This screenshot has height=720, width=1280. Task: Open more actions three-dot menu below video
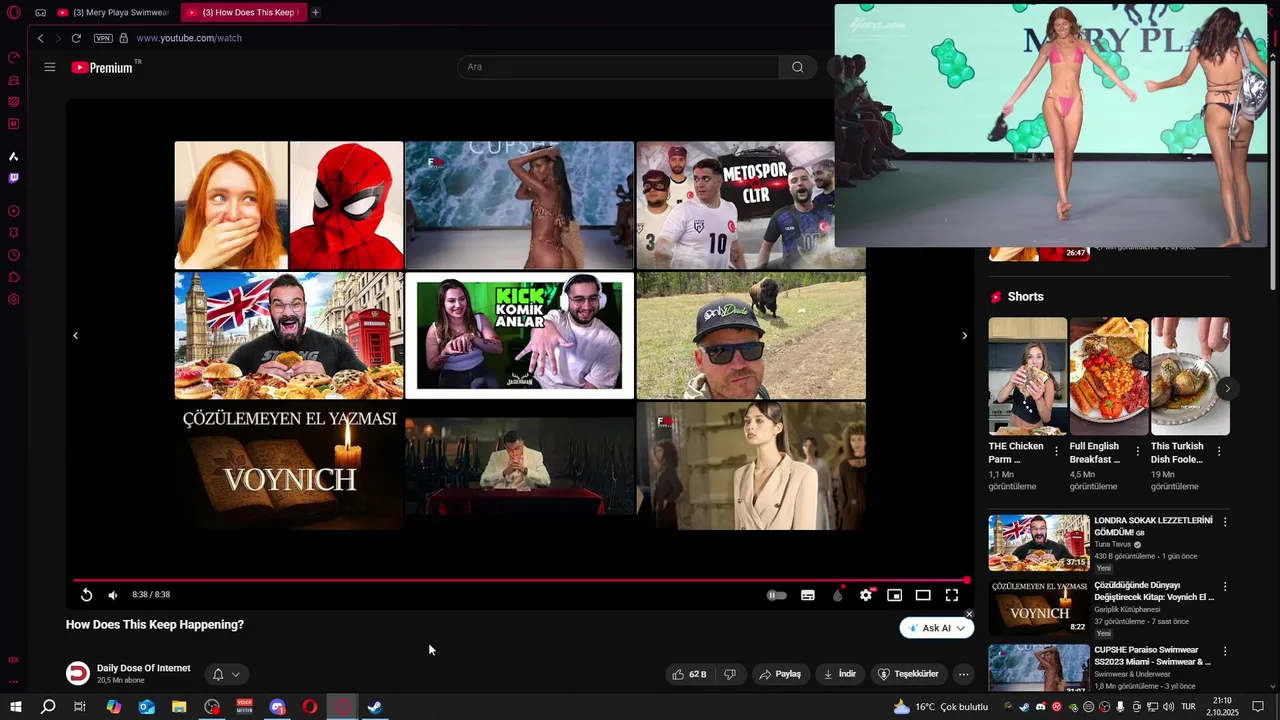(963, 674)
